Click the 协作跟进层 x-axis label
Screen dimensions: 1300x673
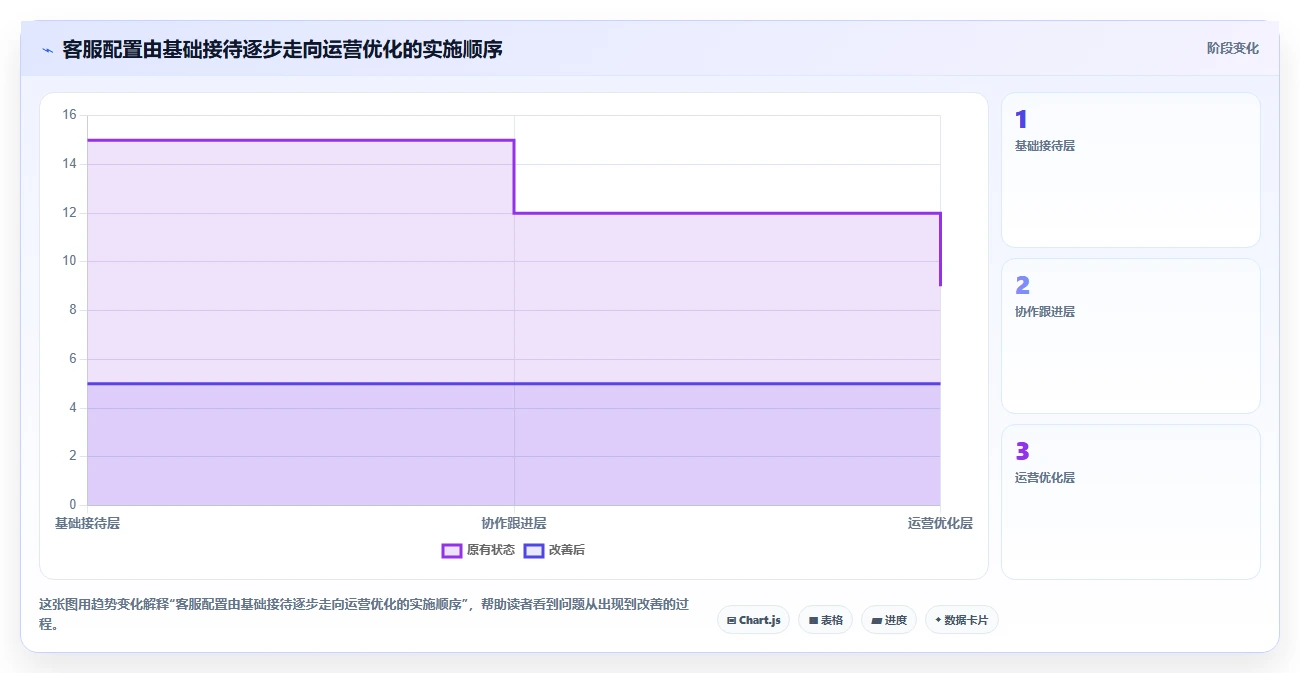514,523
